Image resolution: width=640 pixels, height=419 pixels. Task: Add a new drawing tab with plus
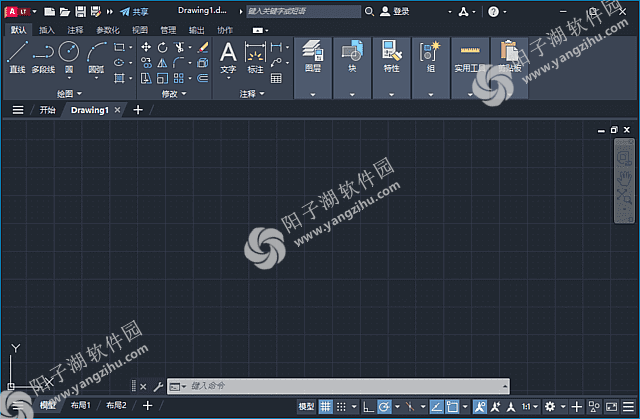coord(138,110)
